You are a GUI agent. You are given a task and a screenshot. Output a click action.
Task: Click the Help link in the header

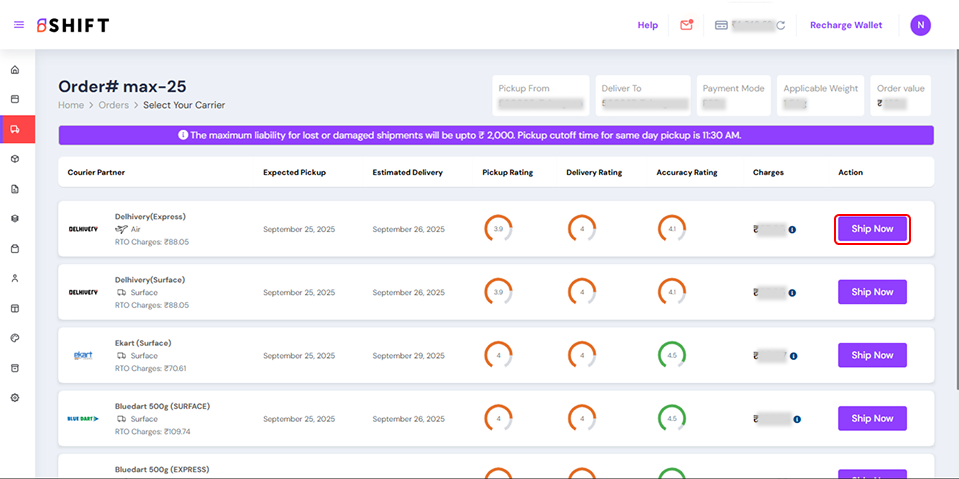(x=648, y=25)
